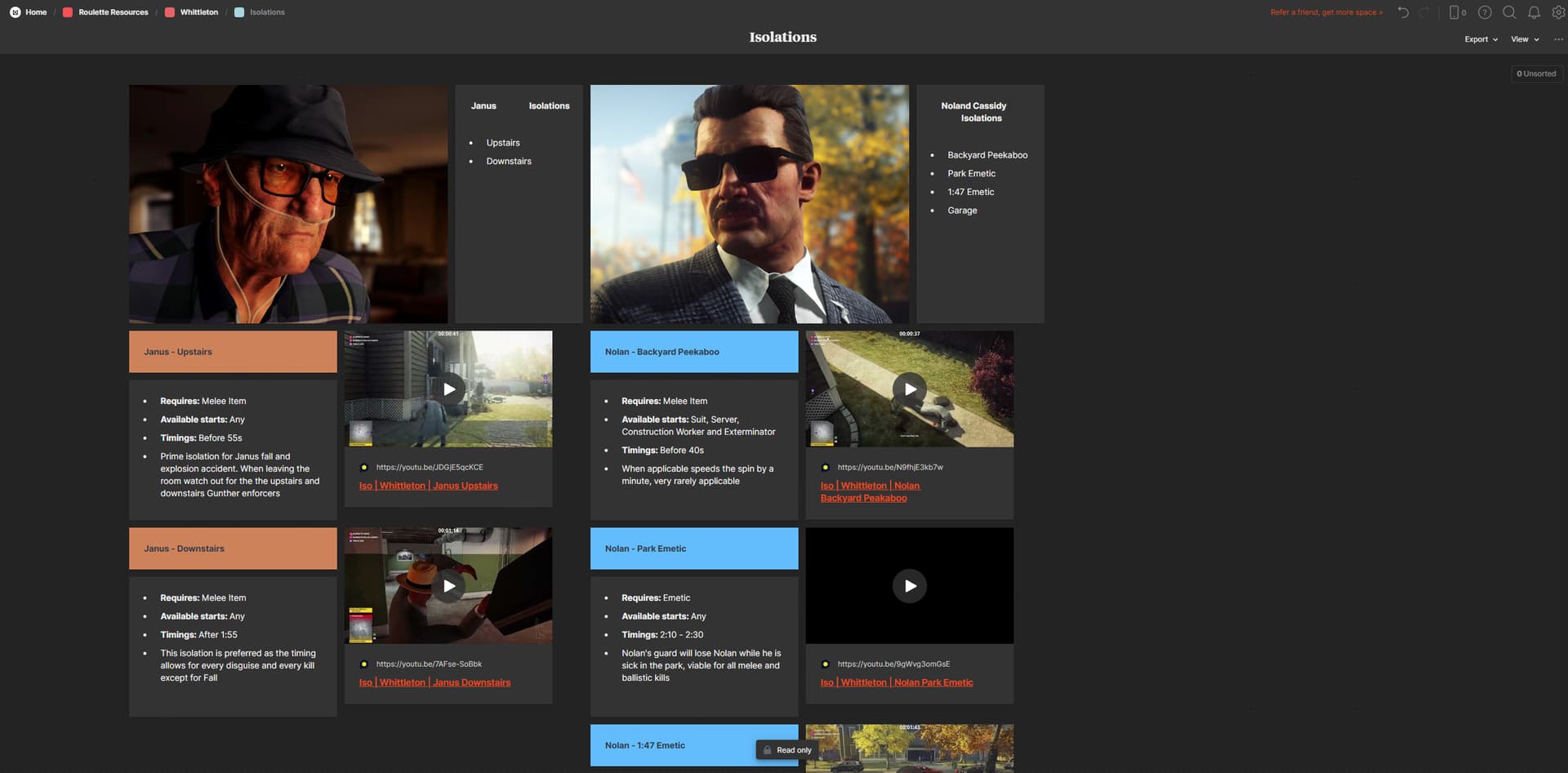Click the Roulette Resources red board icon
The width and height of the screenshot is (1568, 773).
(x=68, y=12)
